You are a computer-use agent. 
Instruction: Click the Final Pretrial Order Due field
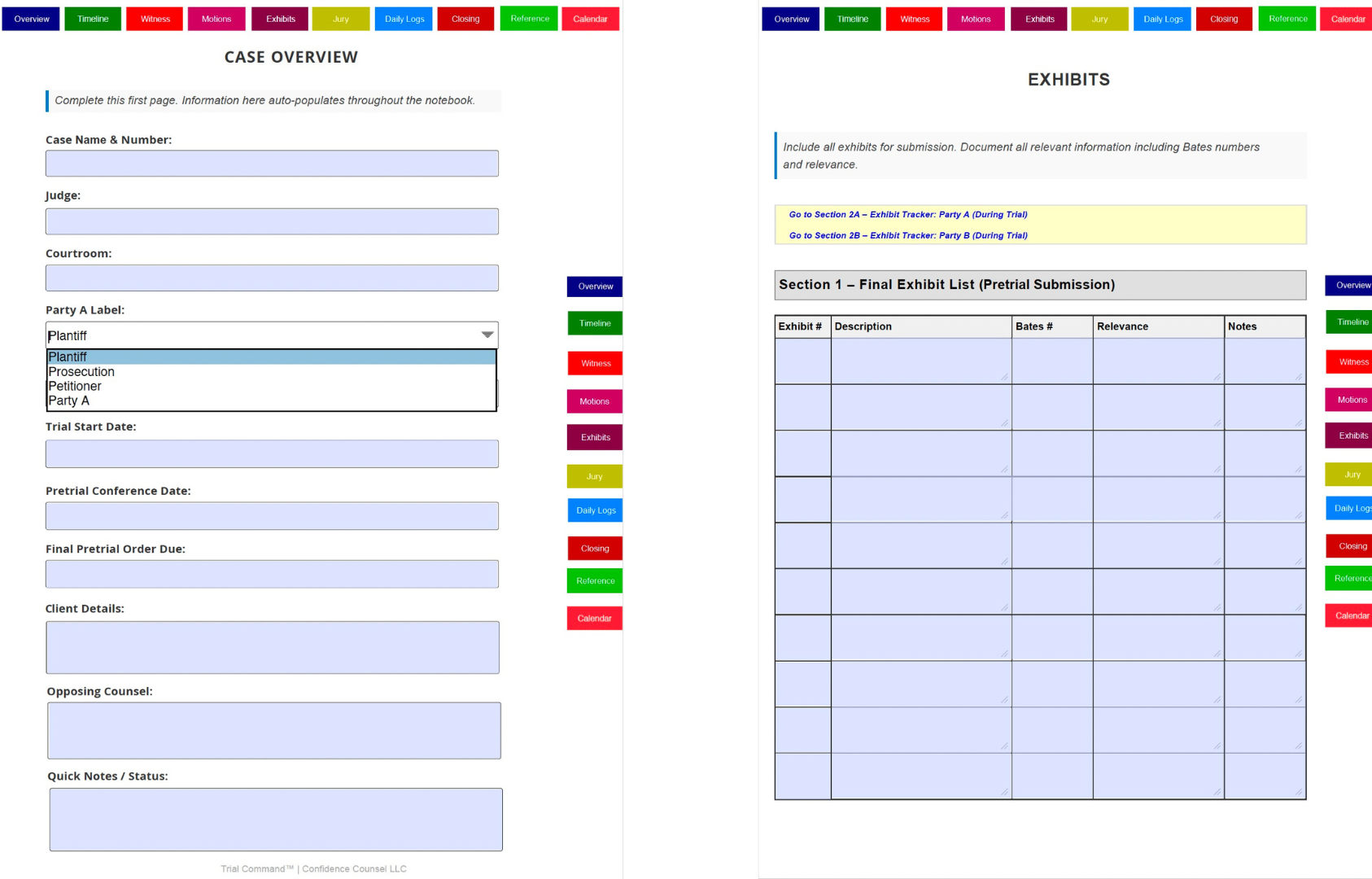(x=272, y=574)
